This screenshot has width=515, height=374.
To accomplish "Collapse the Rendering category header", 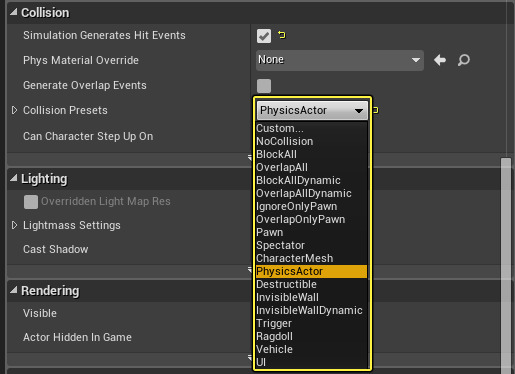I will (x=14, y=290).
